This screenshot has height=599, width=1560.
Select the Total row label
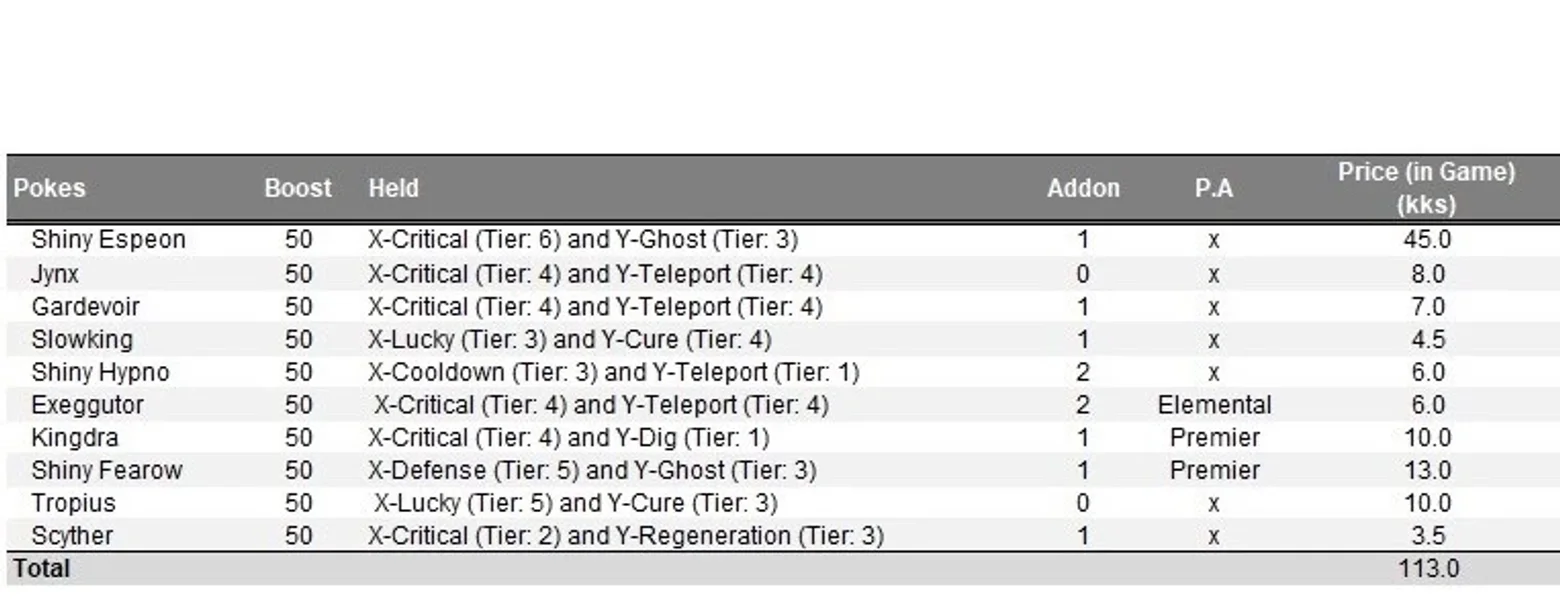[41, 569]
